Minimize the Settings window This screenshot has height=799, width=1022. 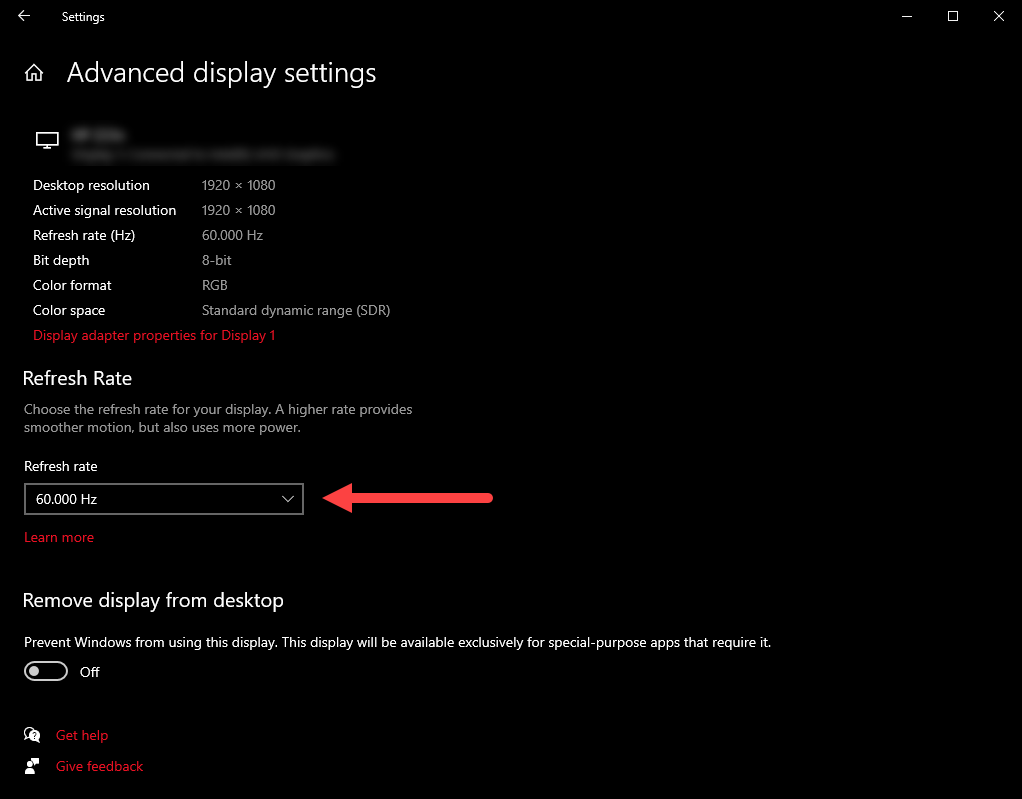(907, 17)
